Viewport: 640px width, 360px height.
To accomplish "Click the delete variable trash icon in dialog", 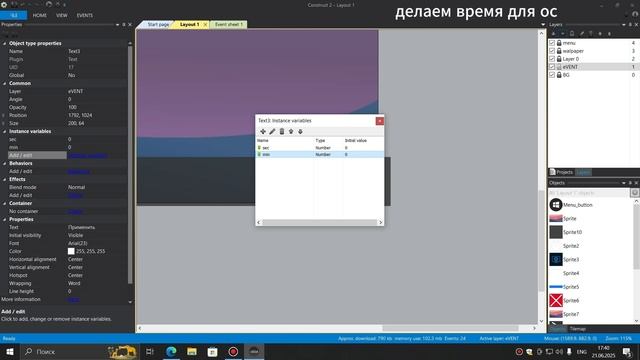I will [x=282, y=131].
